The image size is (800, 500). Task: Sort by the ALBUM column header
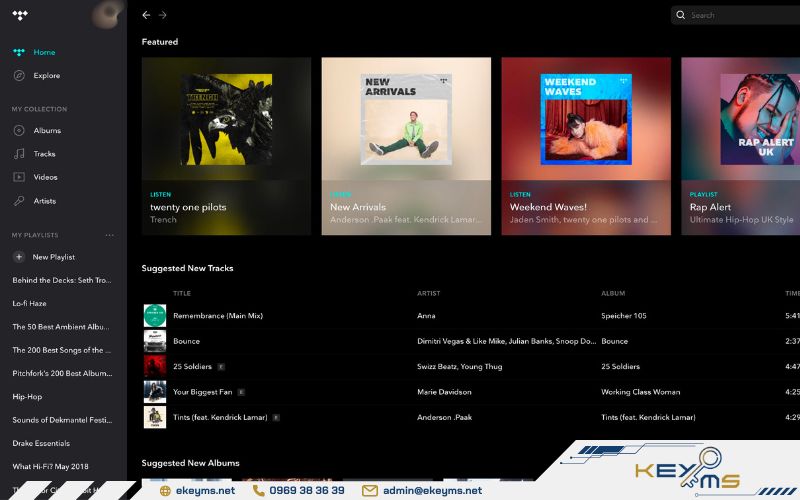[x=613, y=293]
